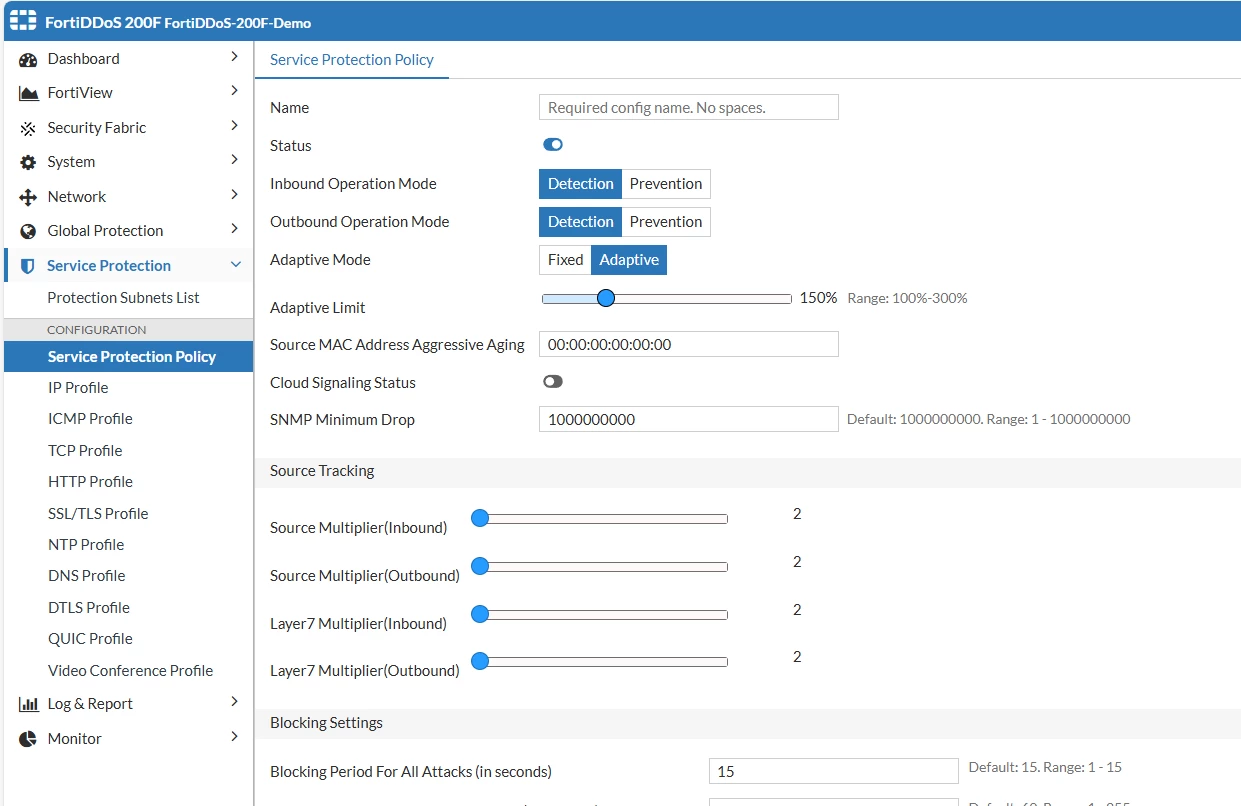Click the Monitor pie-chart icon
This screenshot has height=806, width=1241.
pos(28,739)
